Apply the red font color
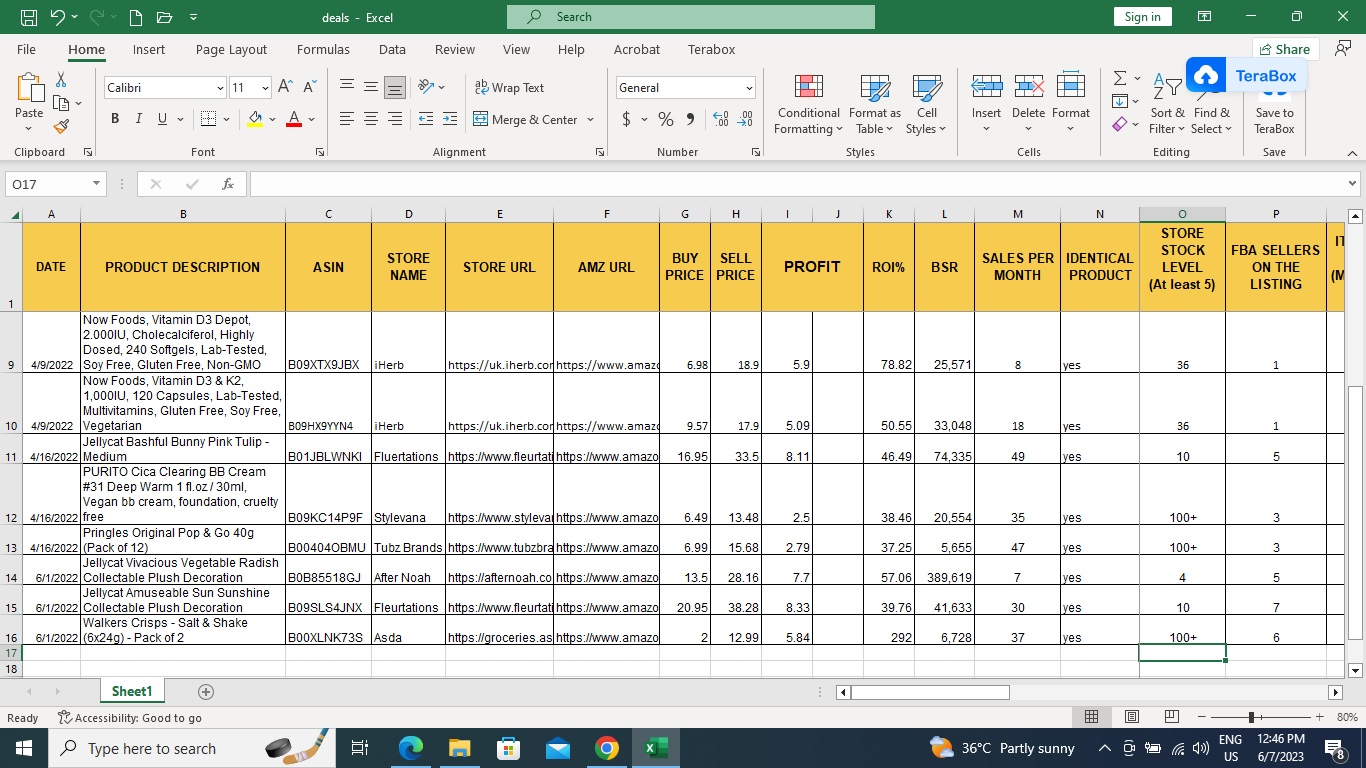Viewport: 1366px width, 768px height. [x=294, y=119]
